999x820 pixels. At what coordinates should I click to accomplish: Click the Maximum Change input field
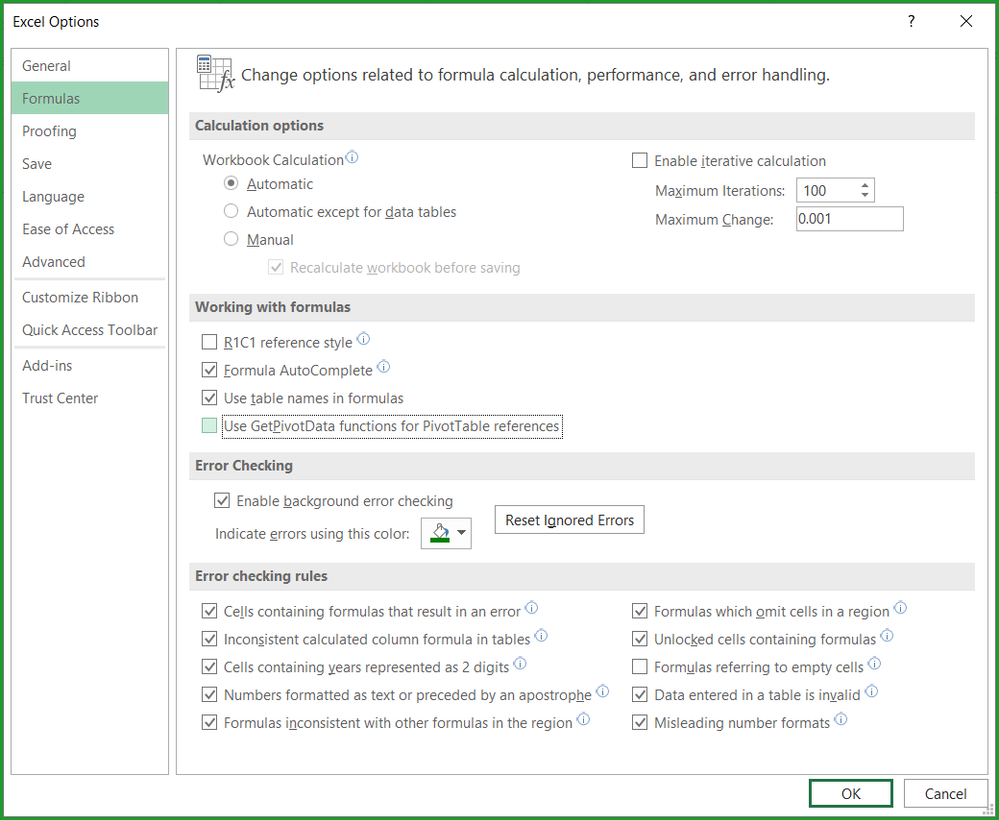849,219
